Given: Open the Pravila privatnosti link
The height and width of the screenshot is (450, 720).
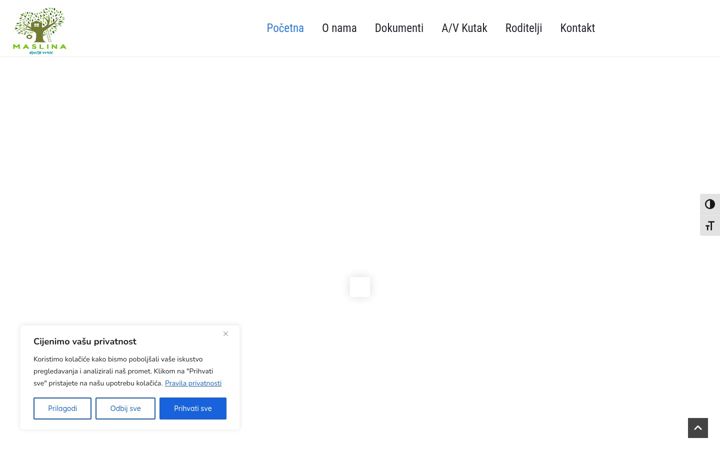Looking at the screenshot, I should 193,383.
